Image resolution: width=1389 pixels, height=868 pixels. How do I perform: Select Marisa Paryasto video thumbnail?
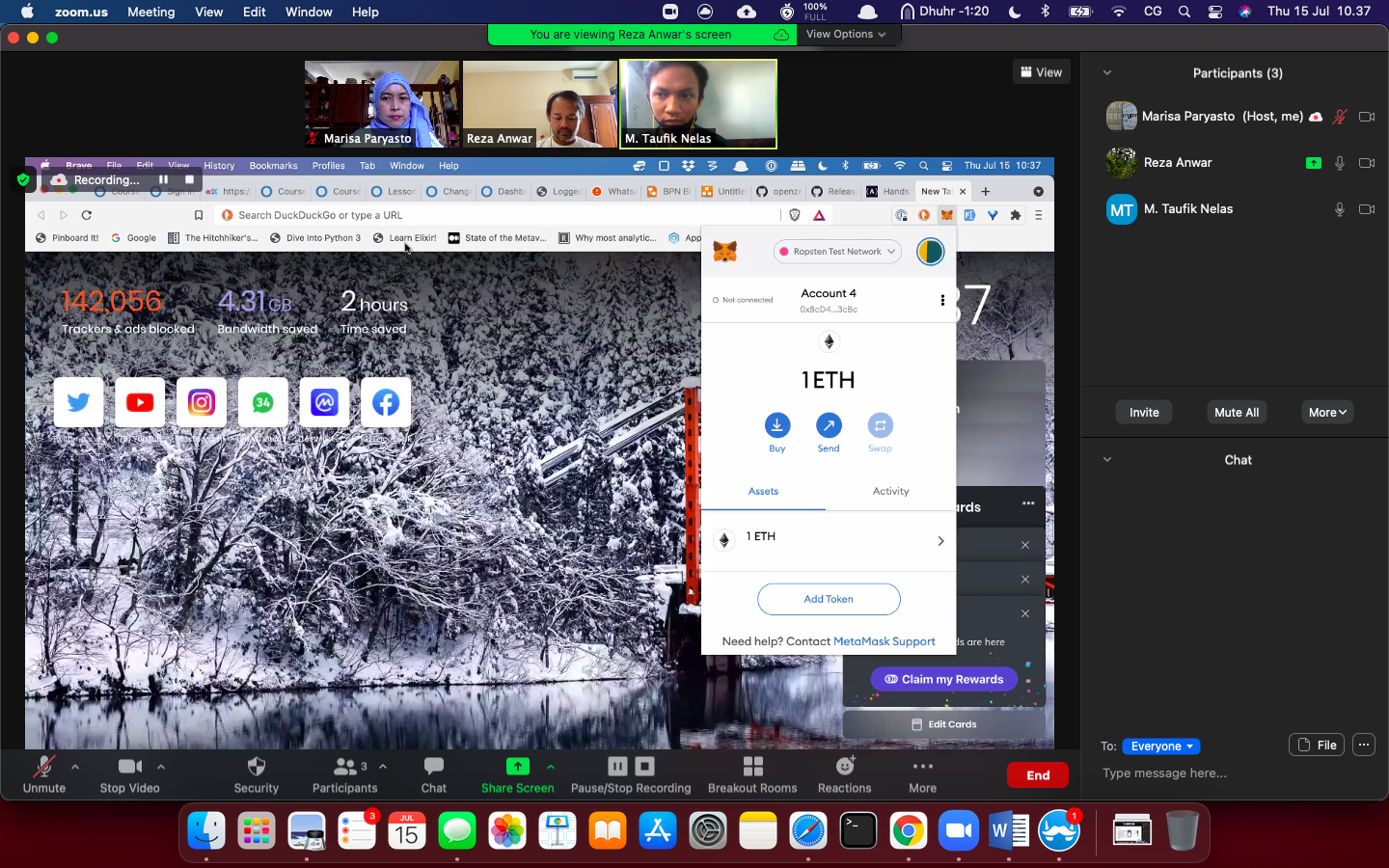click(382, 104)
